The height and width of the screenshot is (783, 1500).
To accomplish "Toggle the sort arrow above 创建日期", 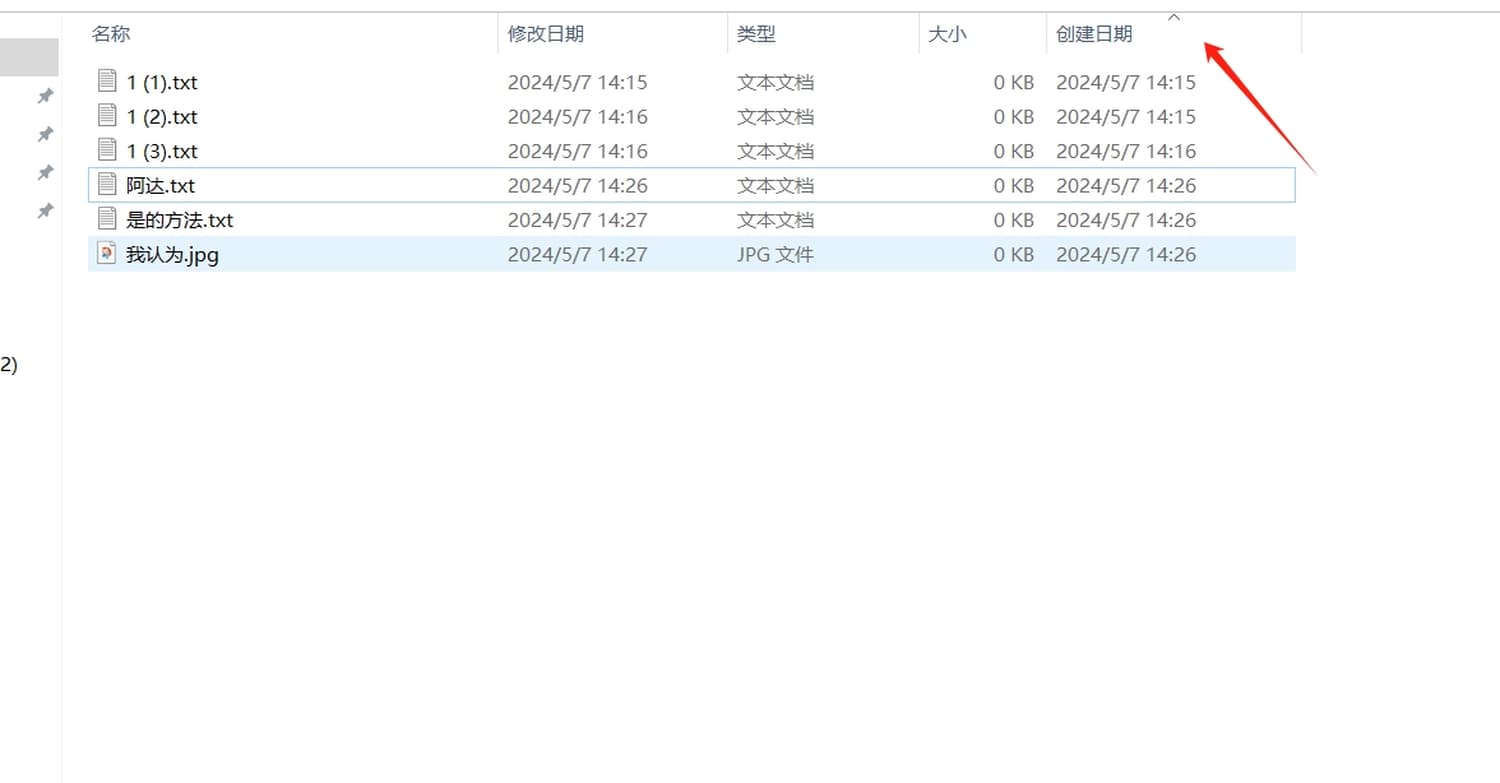I will coord(1174,17).
